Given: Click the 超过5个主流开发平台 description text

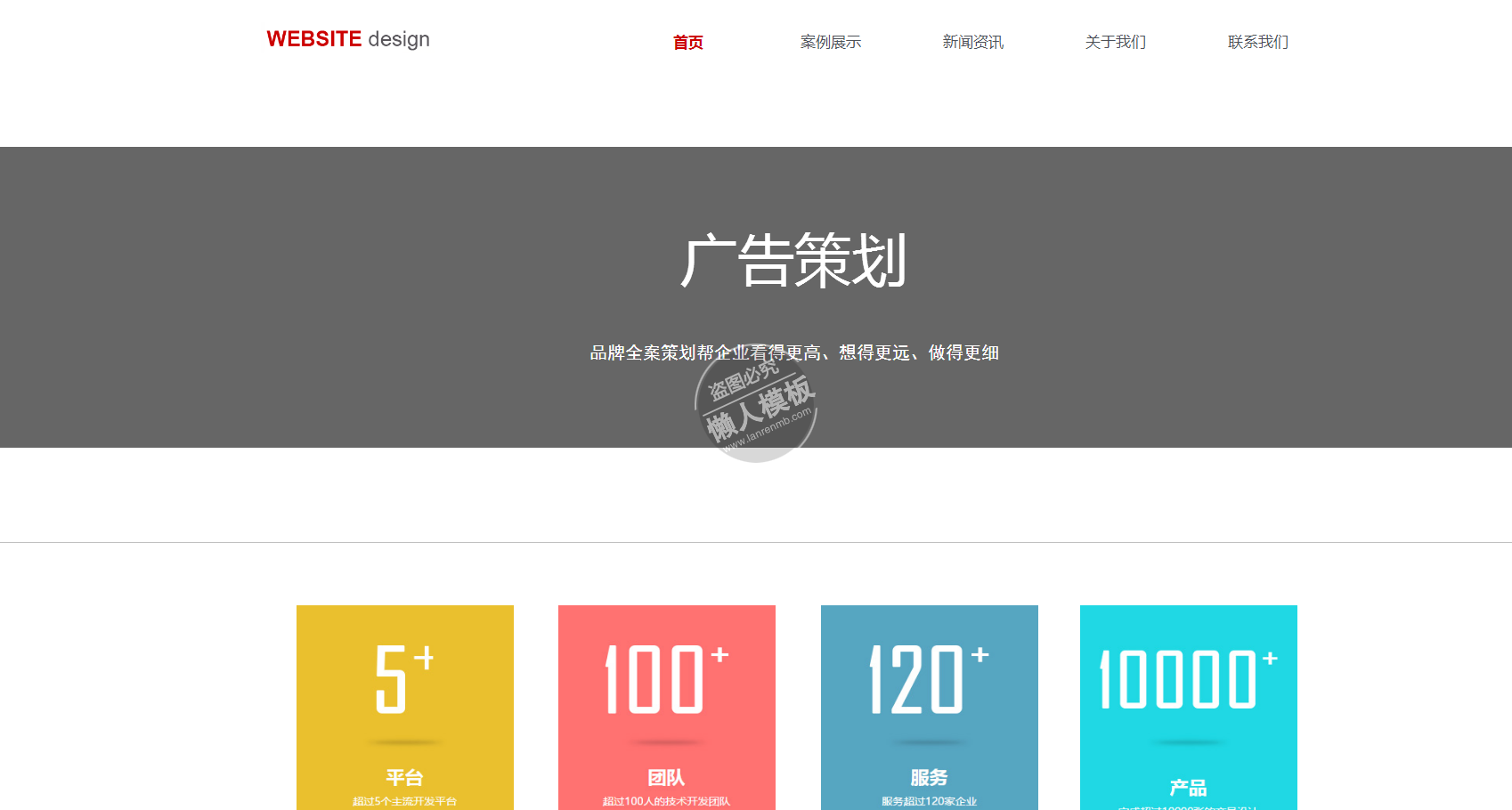Looking at the screenshot, I should tap(404, 801).
